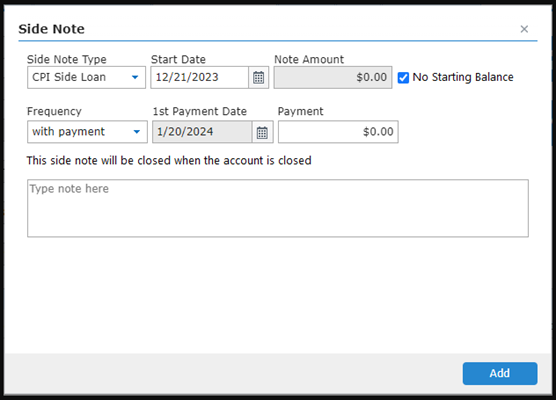
Task: Click the Side Note Type label
Action: 67,59
